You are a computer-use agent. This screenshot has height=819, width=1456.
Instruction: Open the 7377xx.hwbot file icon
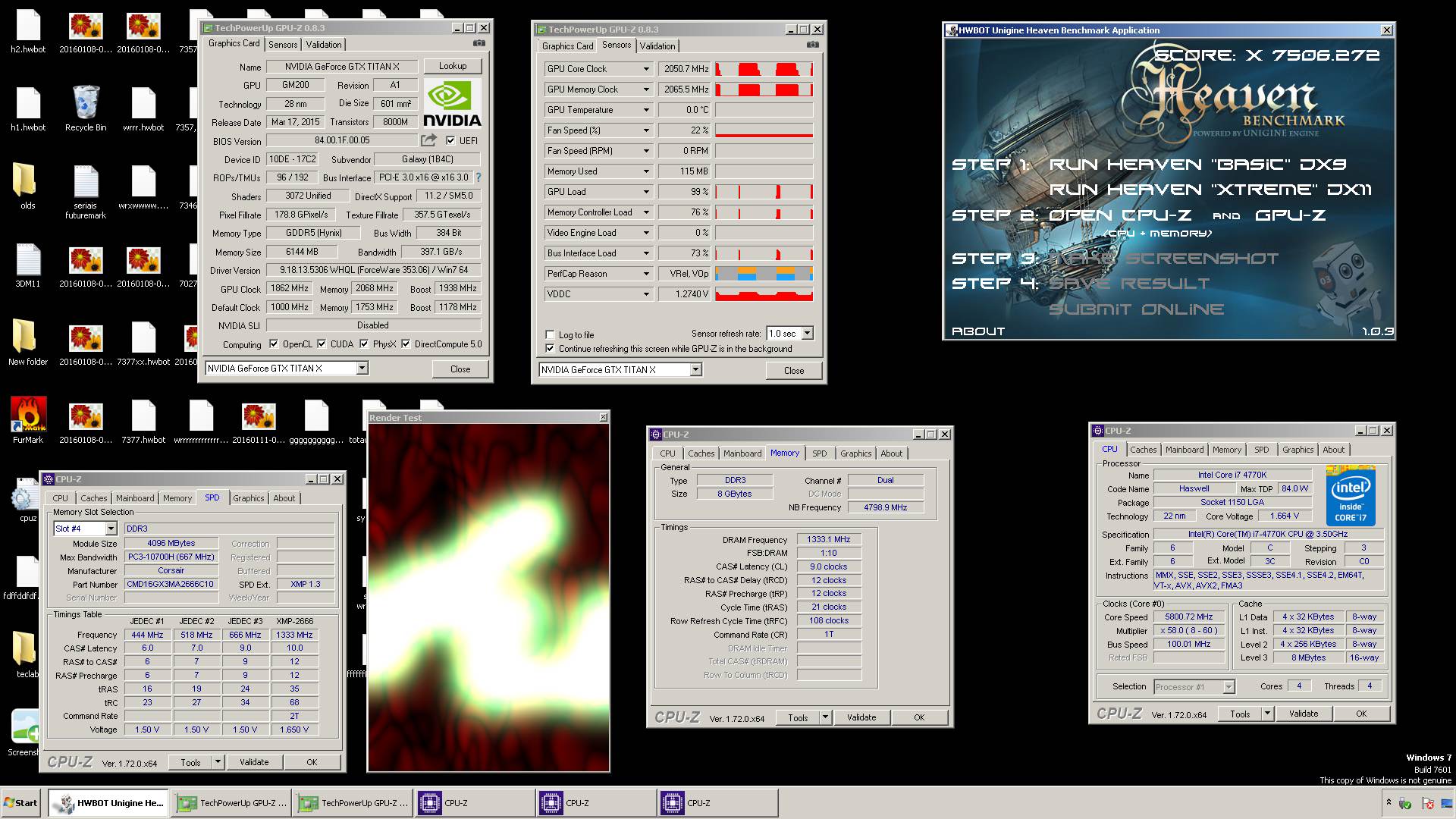pyautogui.click(x=143, y=343)
